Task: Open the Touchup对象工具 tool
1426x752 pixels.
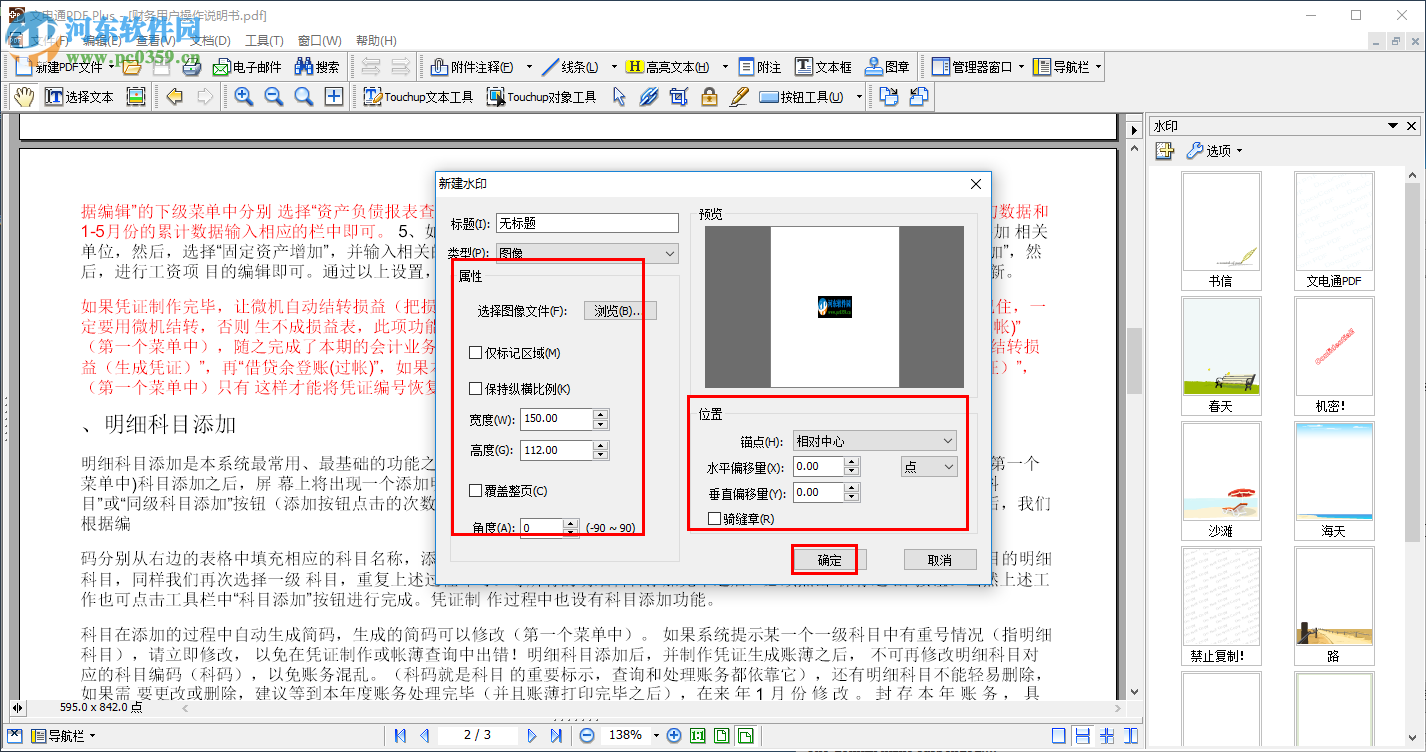Action: tap(541, 97)
